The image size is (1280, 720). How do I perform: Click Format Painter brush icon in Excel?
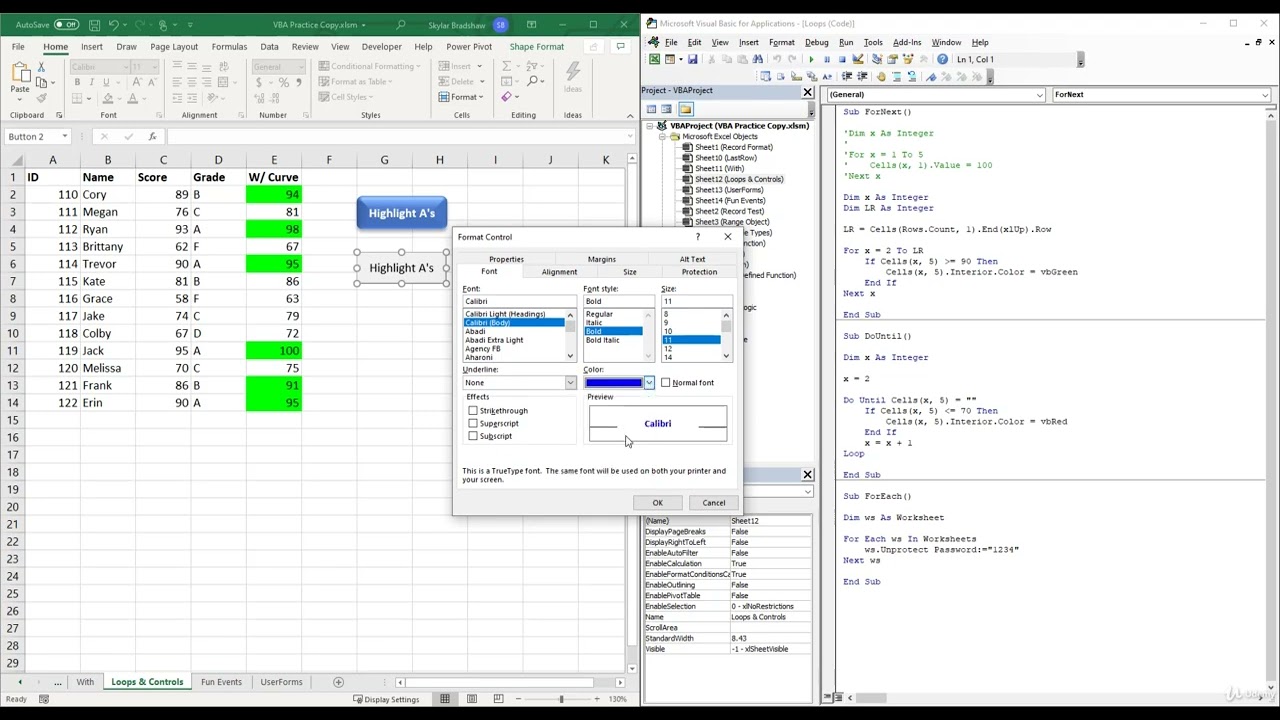41,98
